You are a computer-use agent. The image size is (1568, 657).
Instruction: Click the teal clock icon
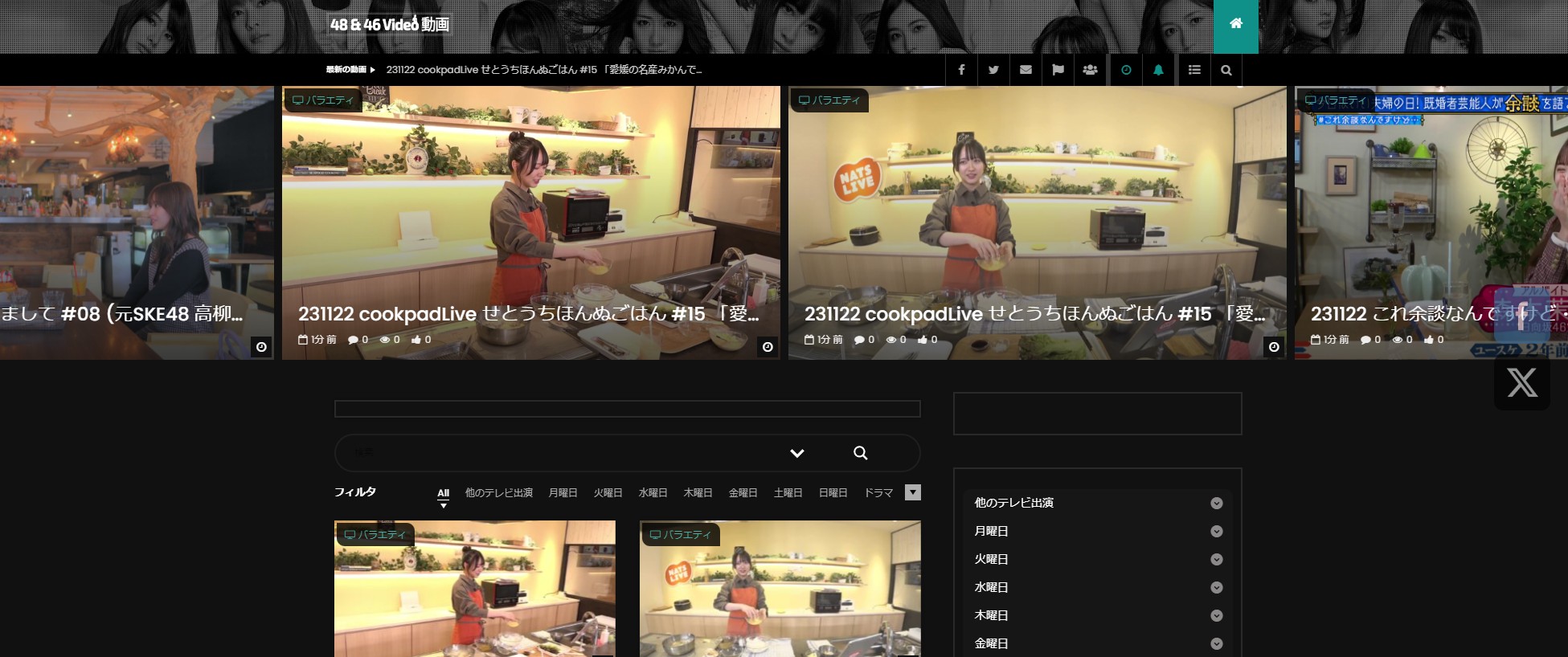click(x=1126, y=70)
